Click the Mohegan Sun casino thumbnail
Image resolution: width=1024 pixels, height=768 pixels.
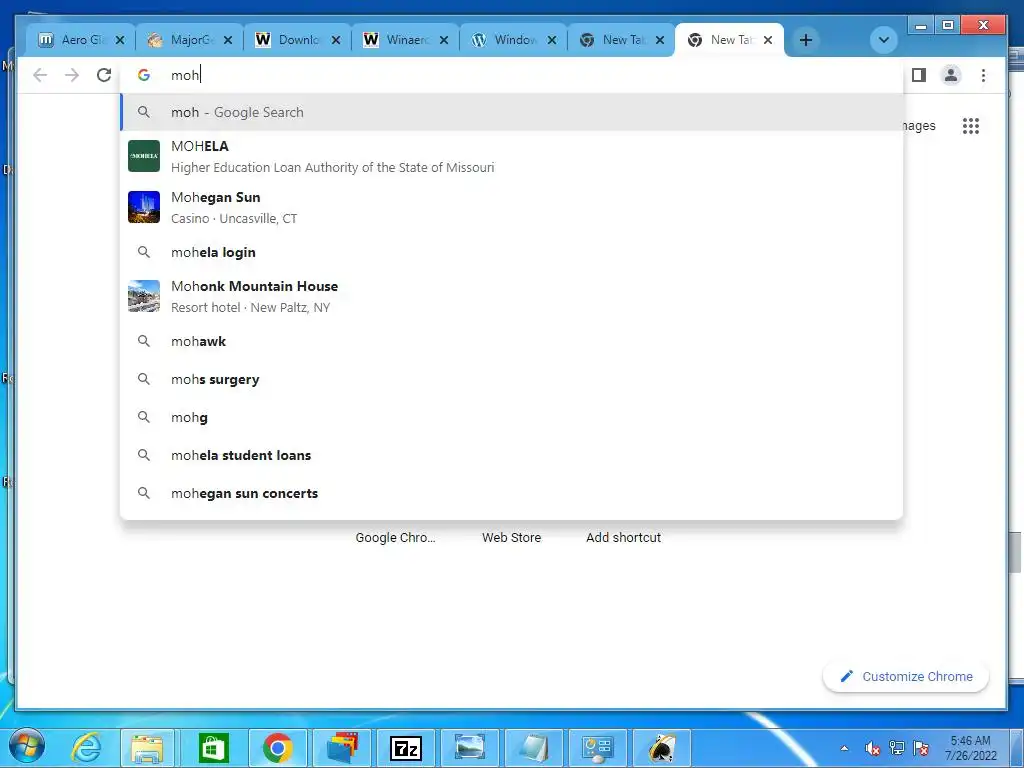pos(144,207)
